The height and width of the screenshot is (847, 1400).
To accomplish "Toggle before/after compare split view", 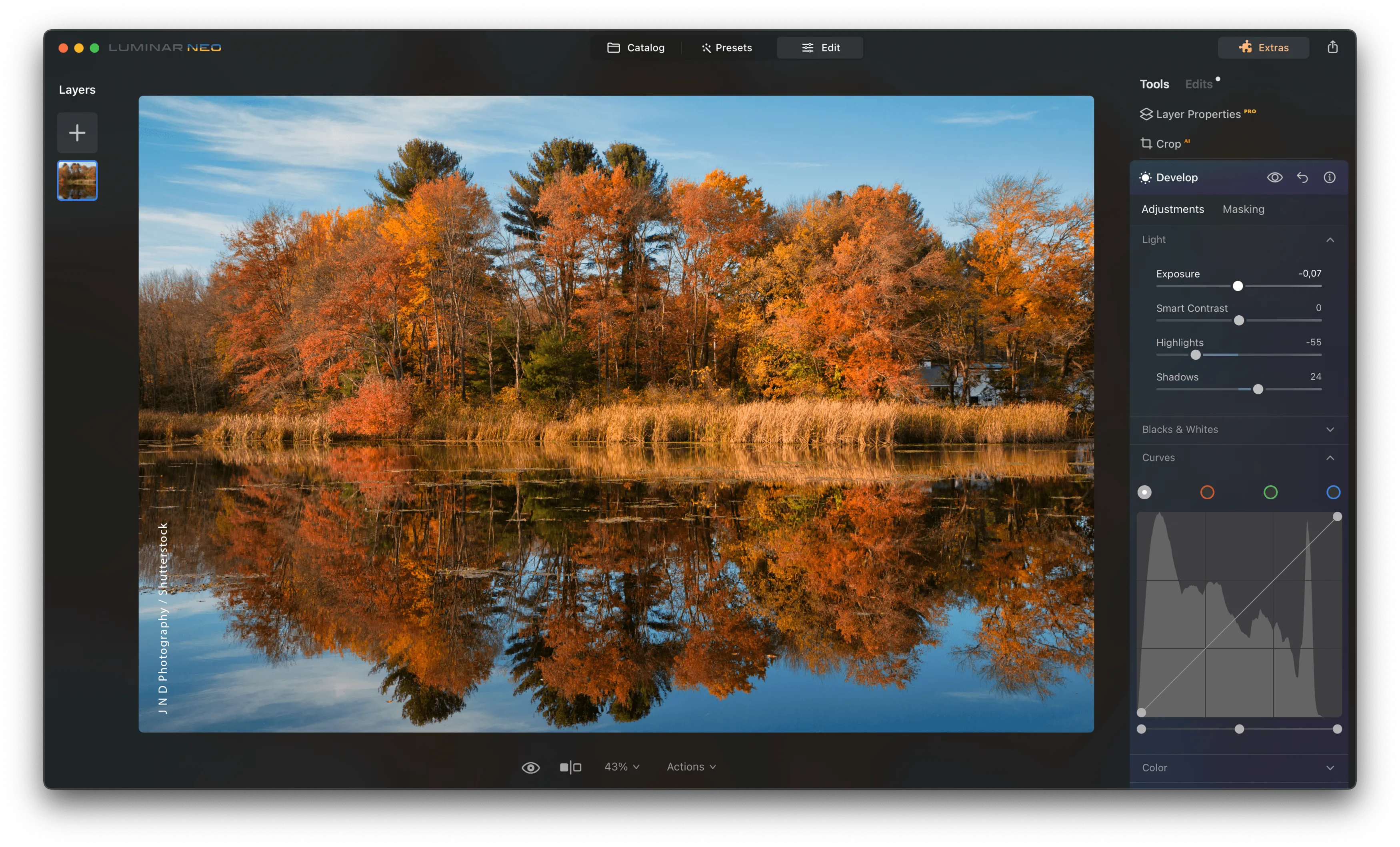I will 570,767.
